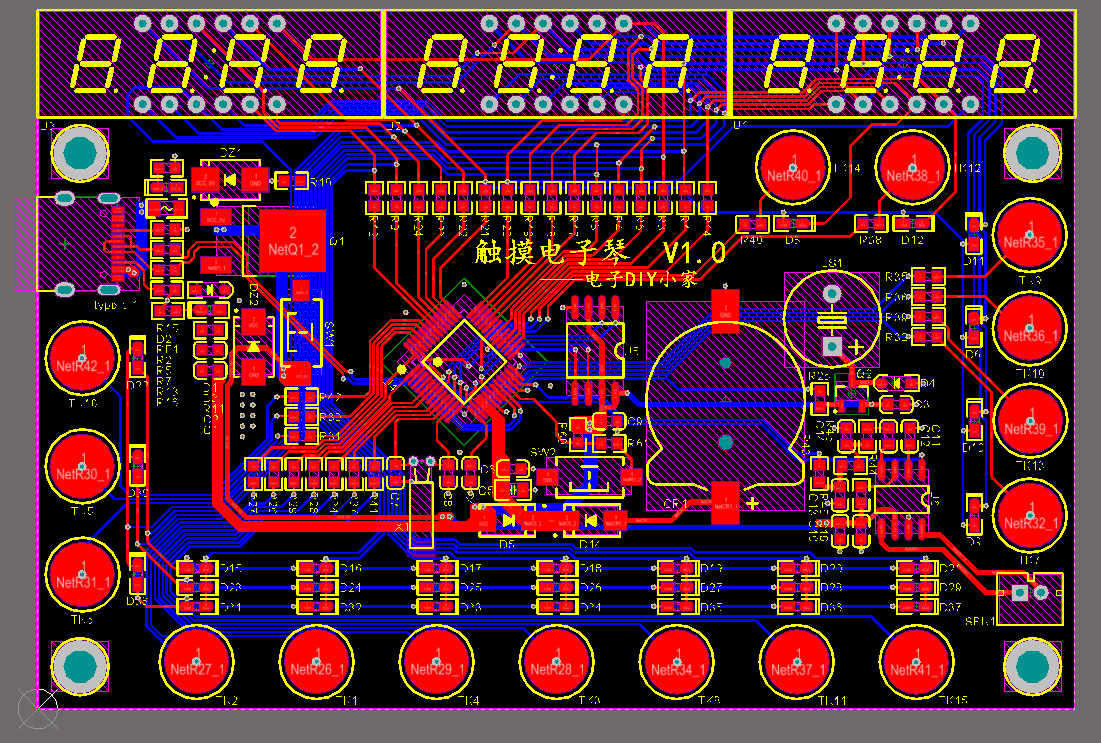This screenshot has width=1101, height=743.
Task: Click the bottom-right mounting hole
Action: (x=1032, y=667)
